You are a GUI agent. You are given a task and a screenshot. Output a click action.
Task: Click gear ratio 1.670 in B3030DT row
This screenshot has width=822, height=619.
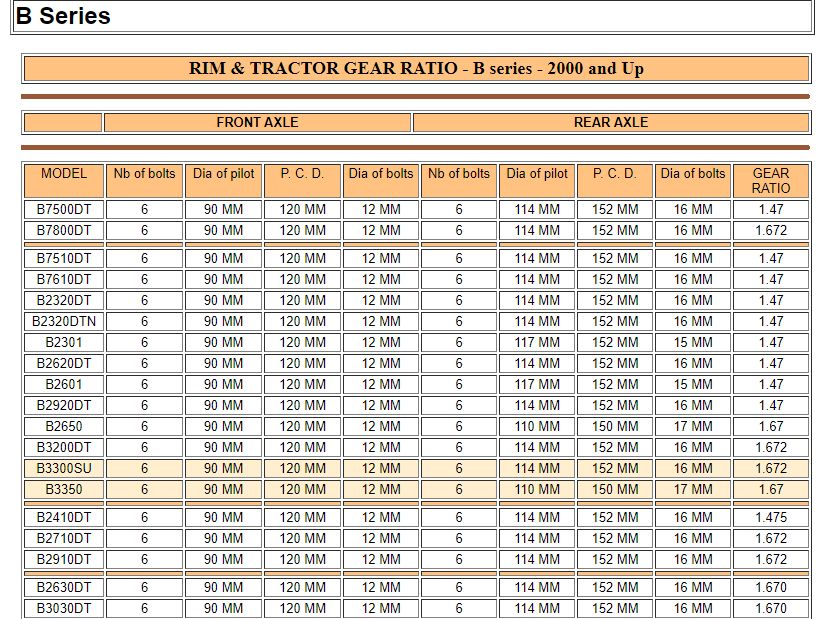771,608
